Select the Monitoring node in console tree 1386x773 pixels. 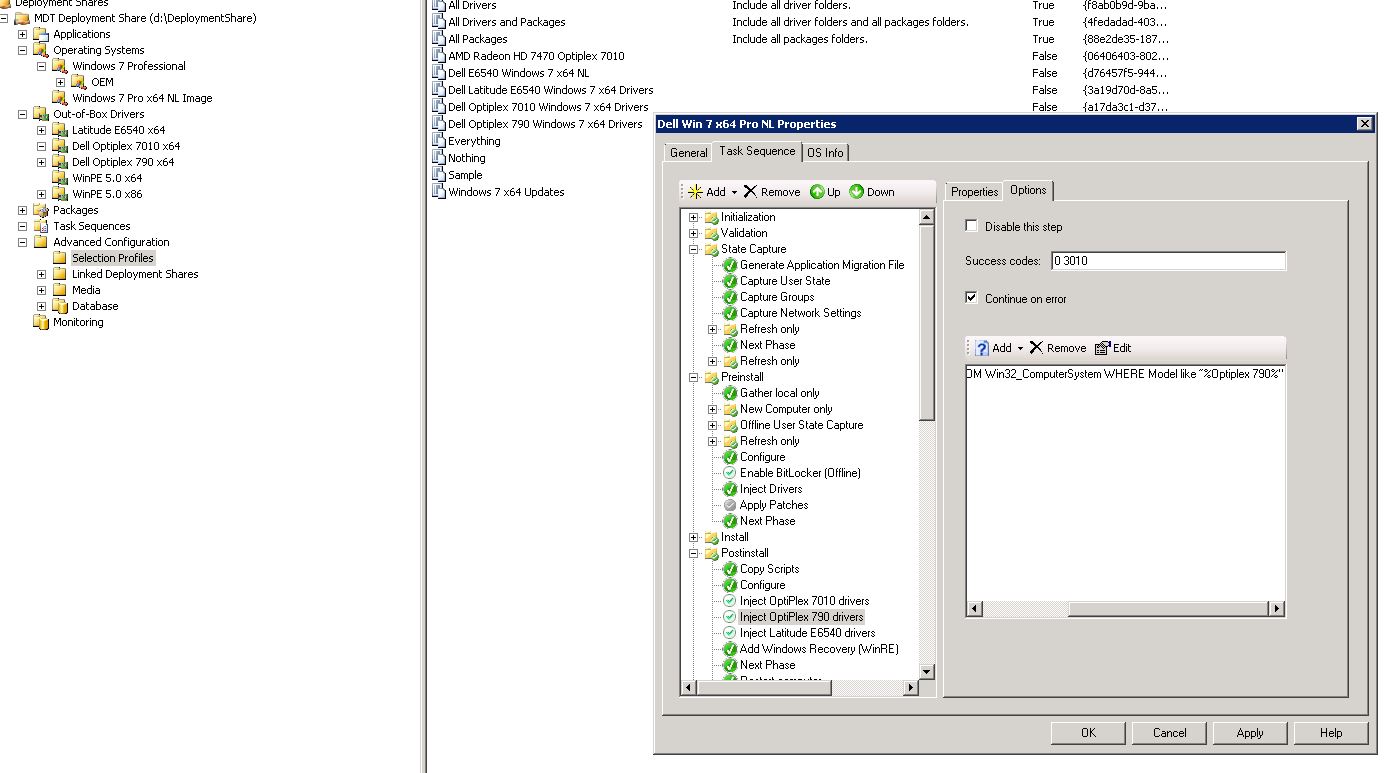[x=78, y=322]
